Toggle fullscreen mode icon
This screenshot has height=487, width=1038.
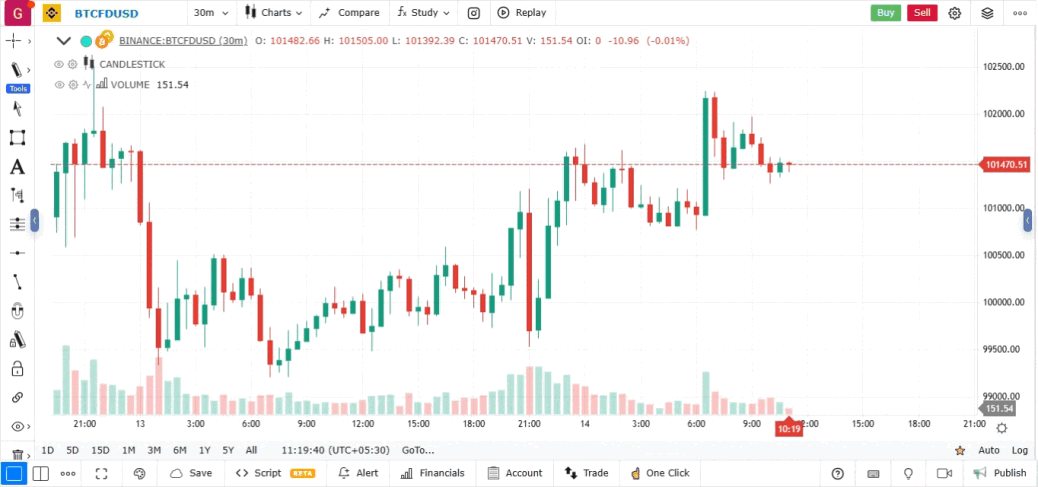point(101,473)
